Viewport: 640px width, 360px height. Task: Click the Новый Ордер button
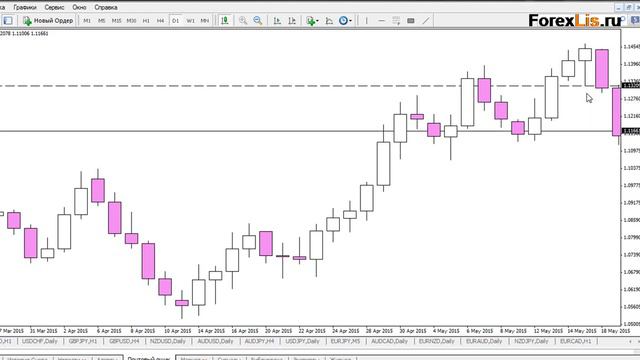(x=48, y=20)
